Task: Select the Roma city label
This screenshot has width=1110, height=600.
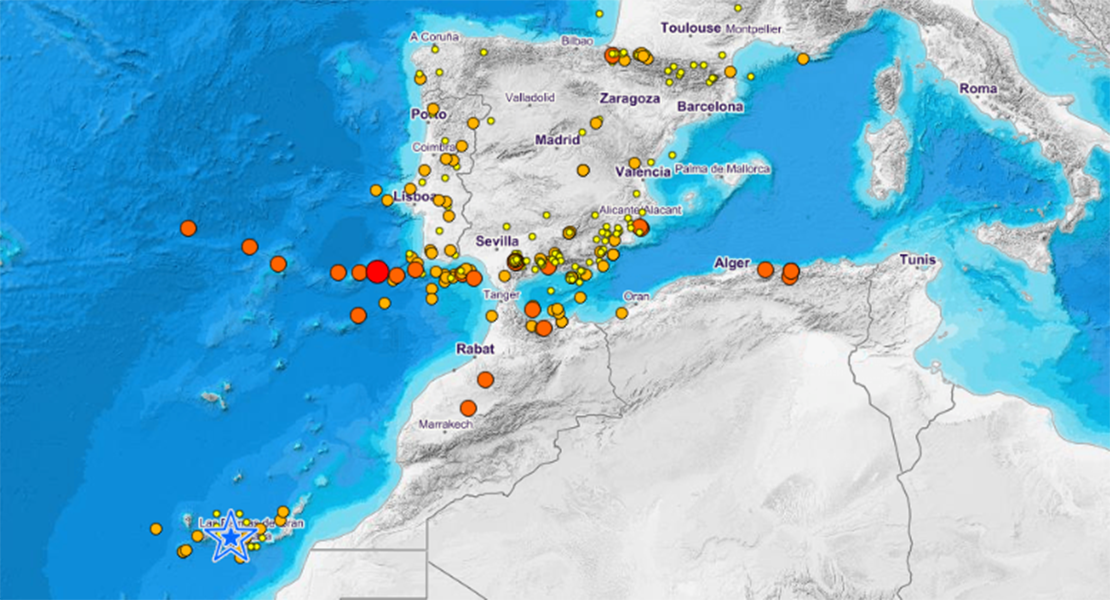Action: click(x=978, y=88)
